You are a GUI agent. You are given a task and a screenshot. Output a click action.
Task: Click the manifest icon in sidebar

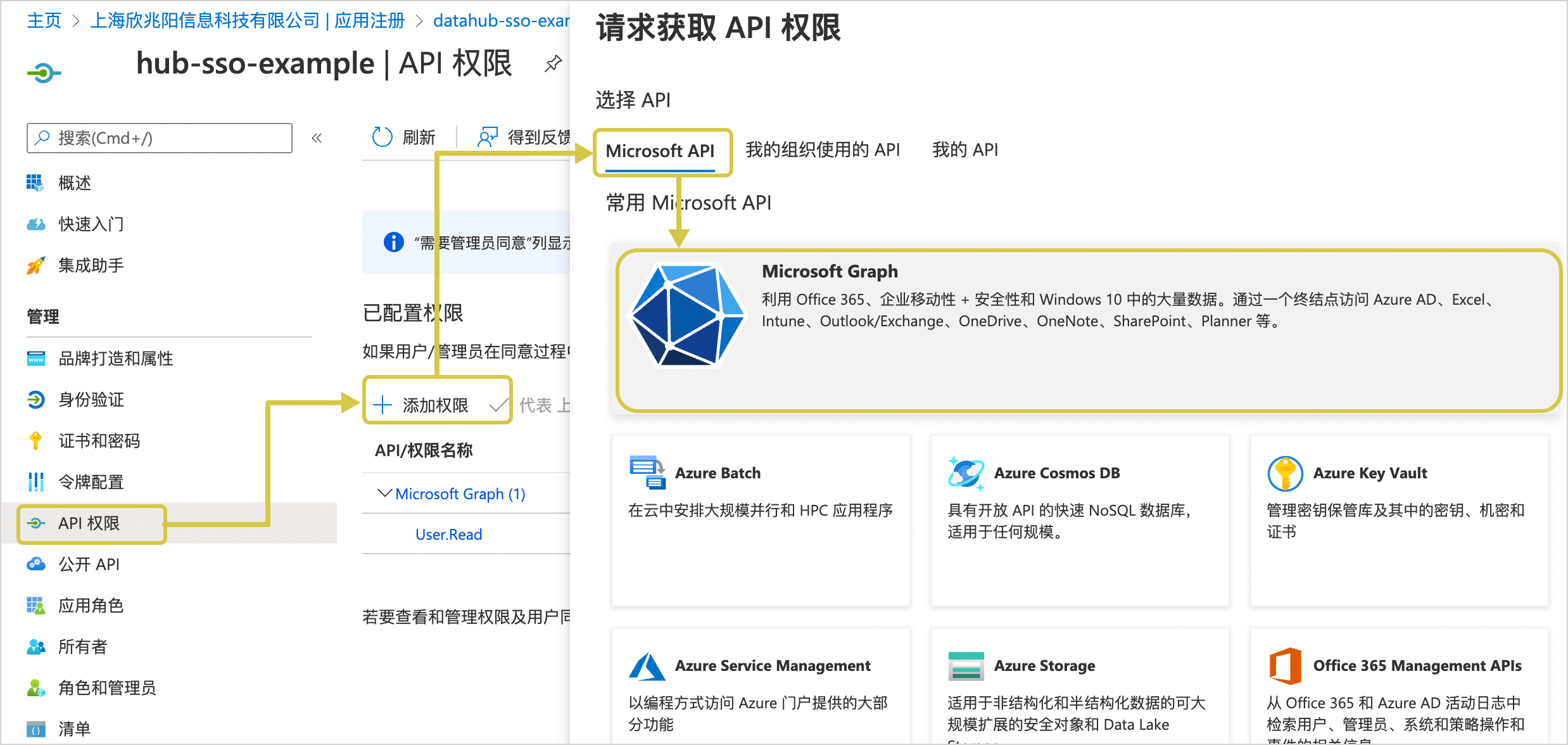(x=35, y=729)
